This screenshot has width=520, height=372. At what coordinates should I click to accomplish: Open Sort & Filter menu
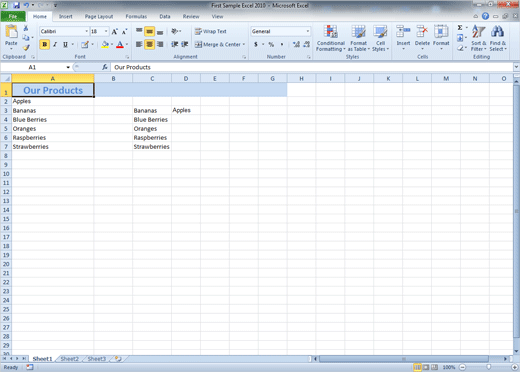pyautogui.click(x=479, y=38)
